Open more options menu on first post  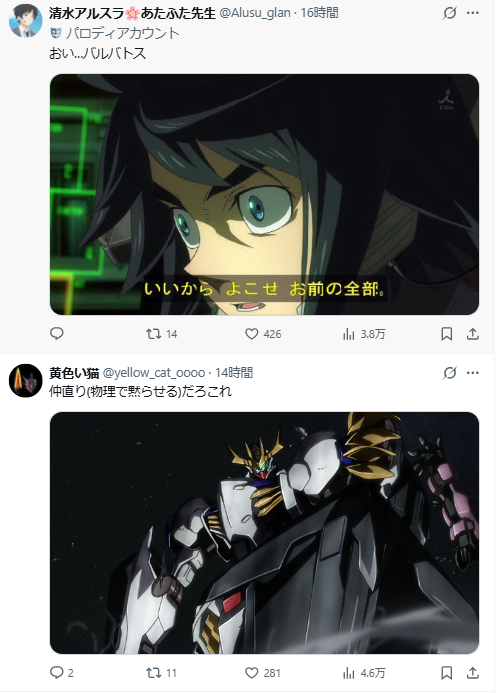tap(473, 13)
